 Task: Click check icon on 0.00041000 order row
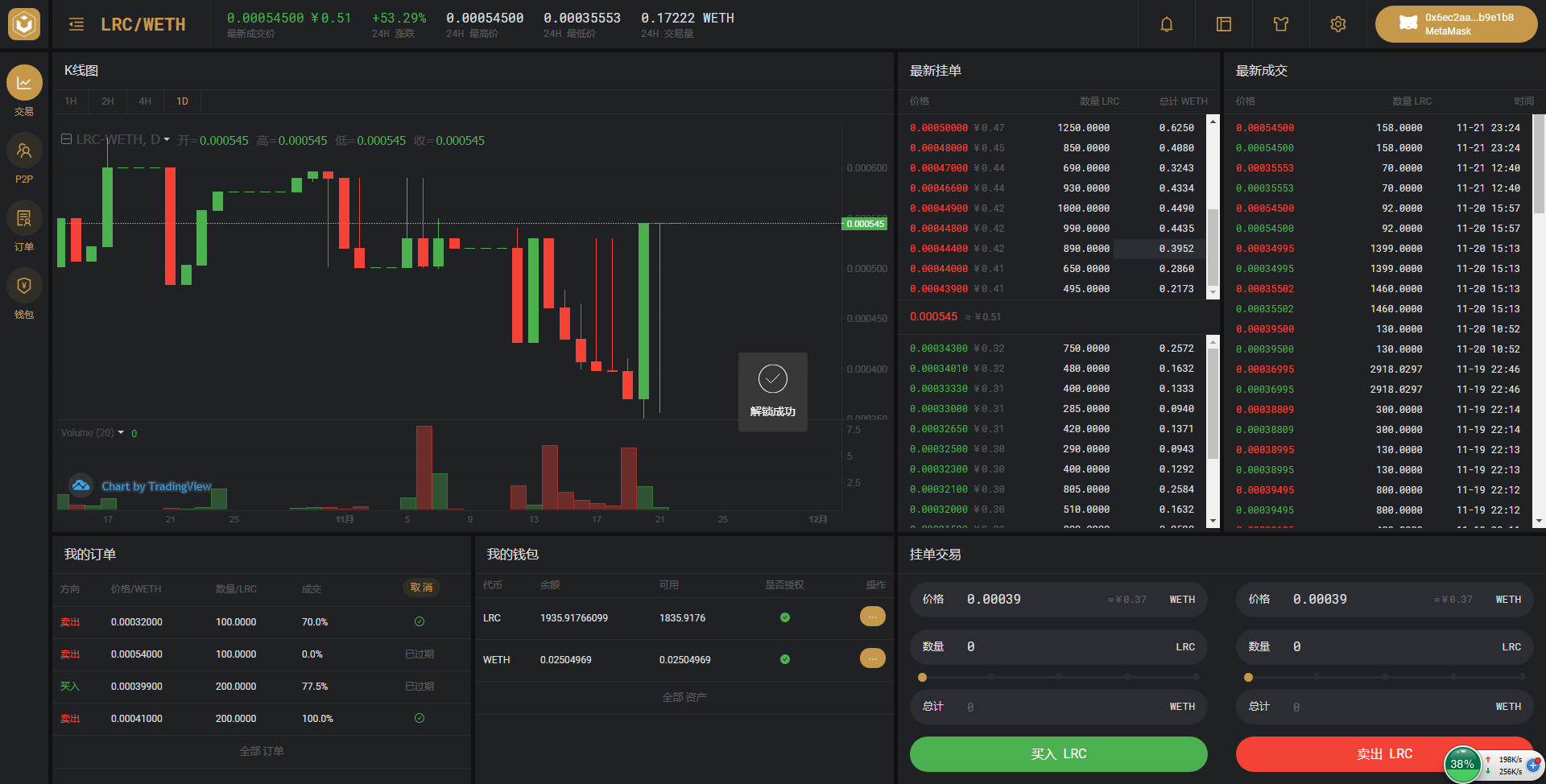(x=420, y=718)
